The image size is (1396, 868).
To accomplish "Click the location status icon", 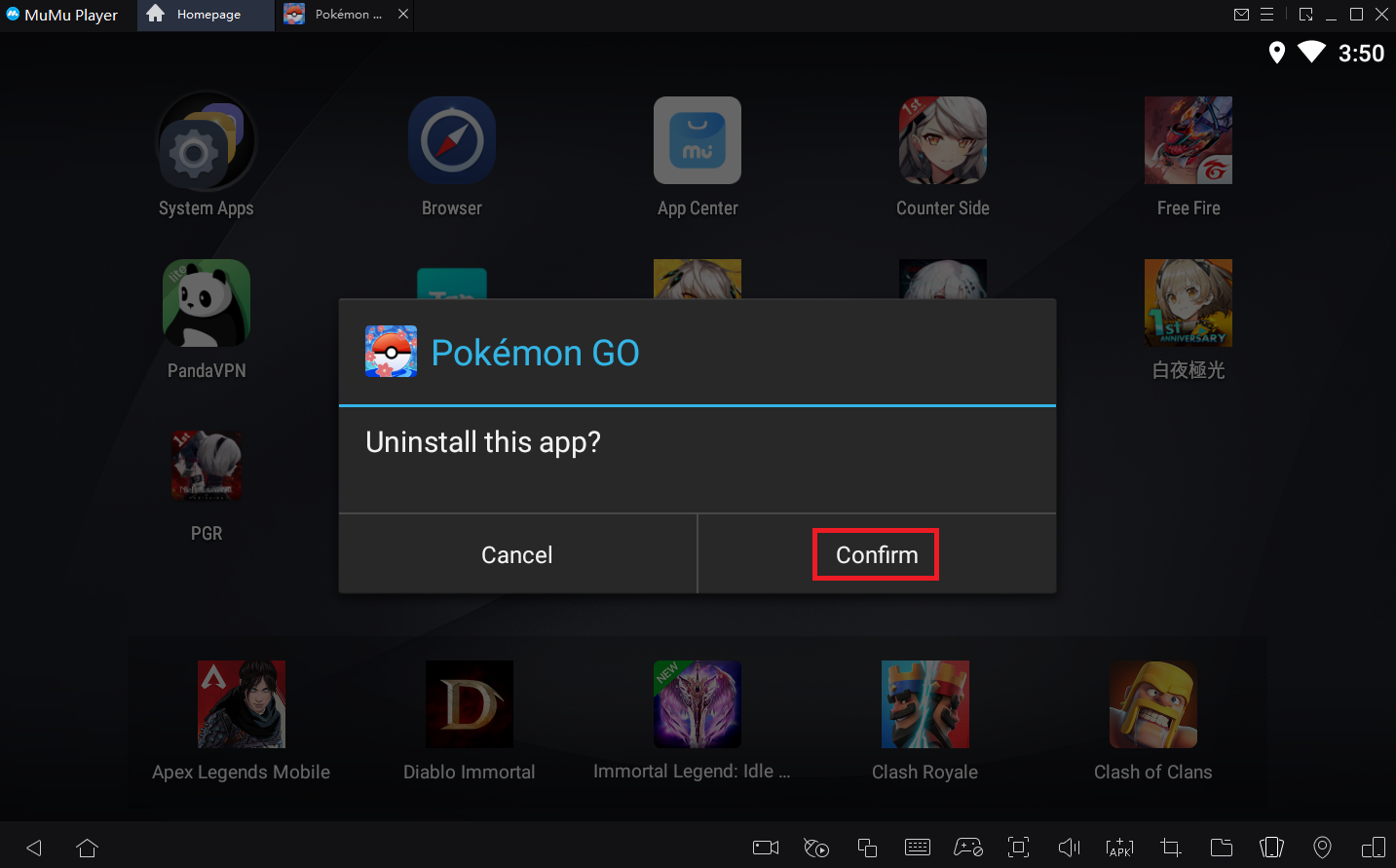I will (x=1277, y=53).
